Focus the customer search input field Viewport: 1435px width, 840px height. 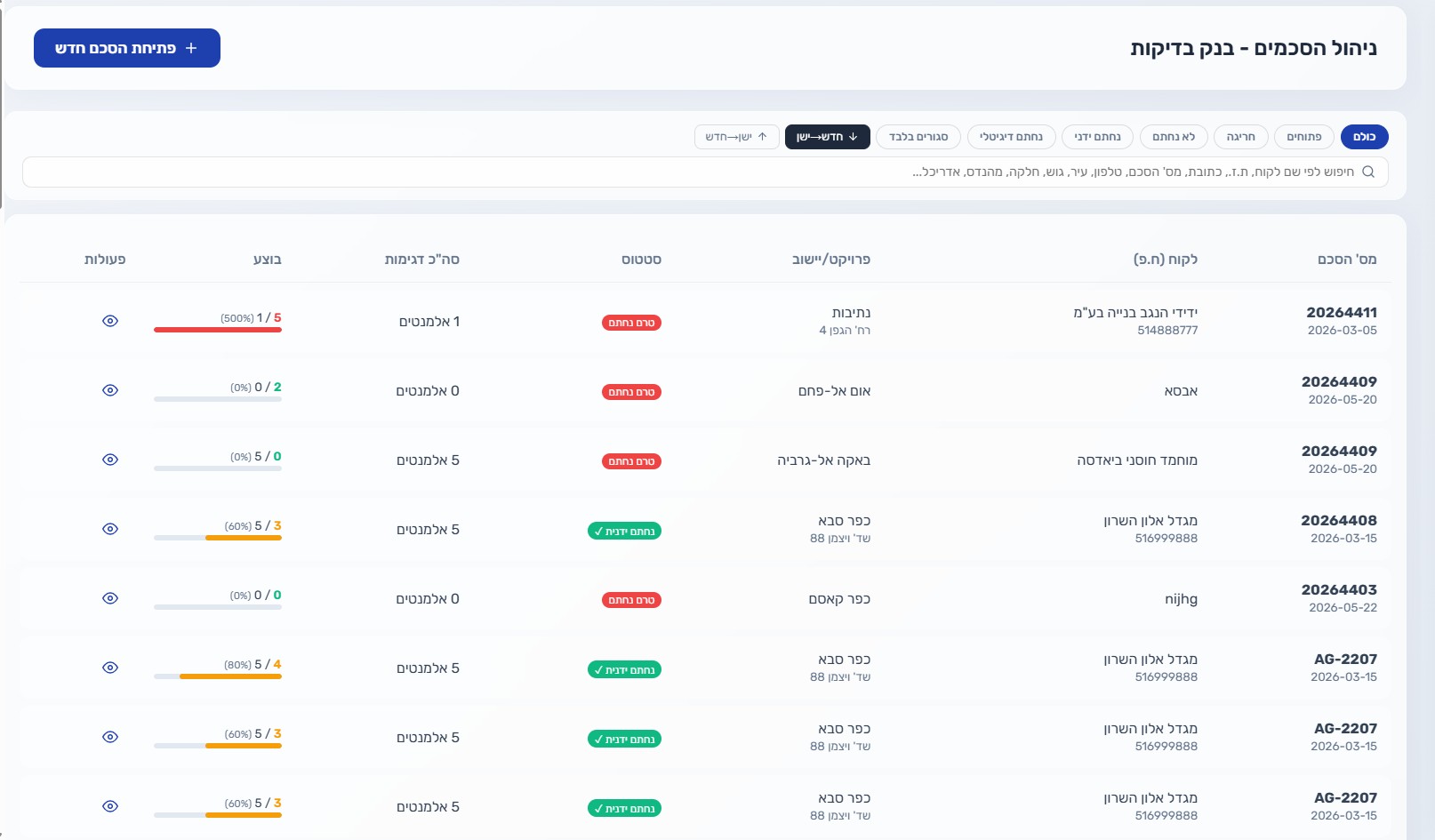pos(705,172)
